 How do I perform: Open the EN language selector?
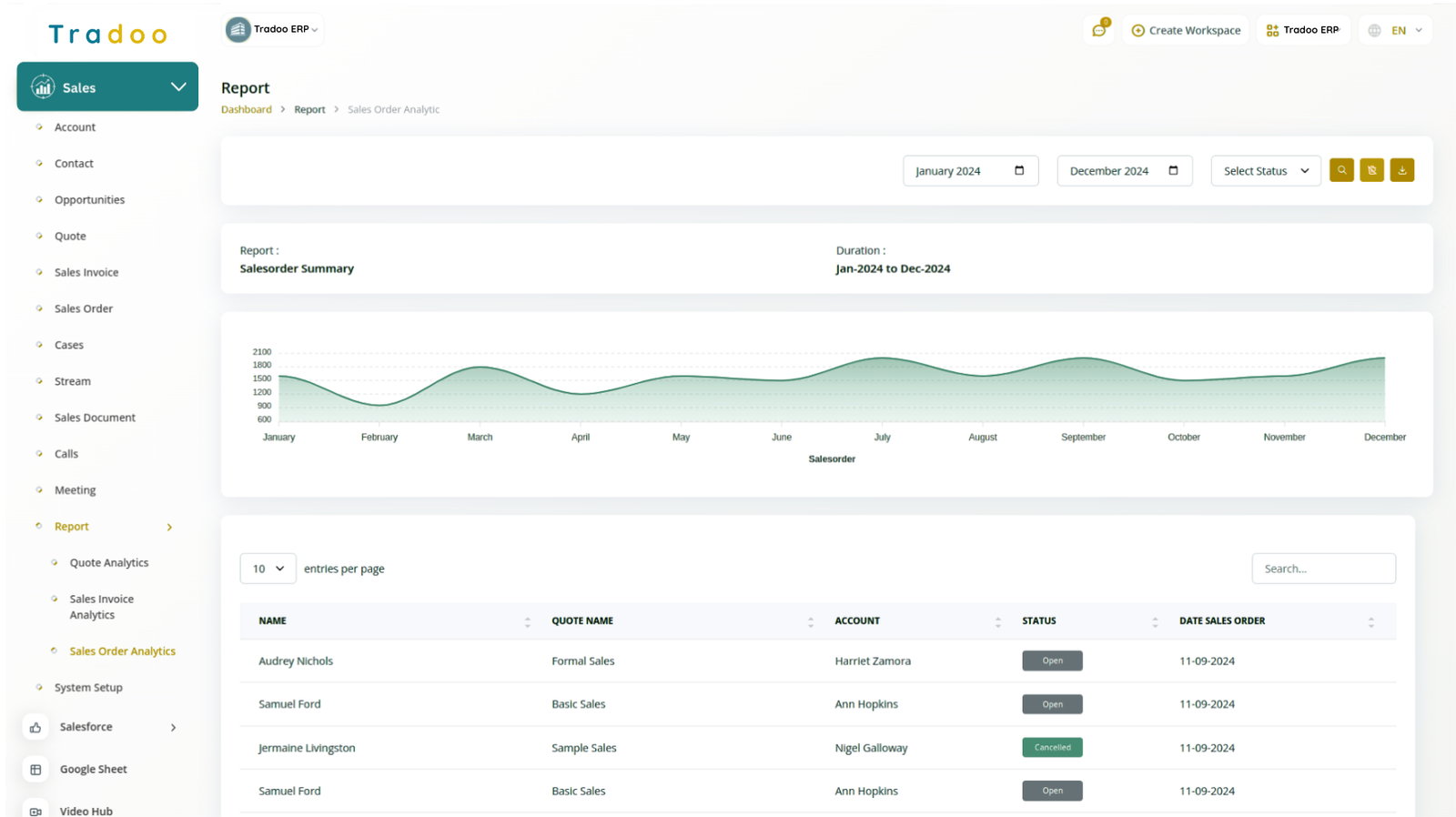pos(1397,30)
